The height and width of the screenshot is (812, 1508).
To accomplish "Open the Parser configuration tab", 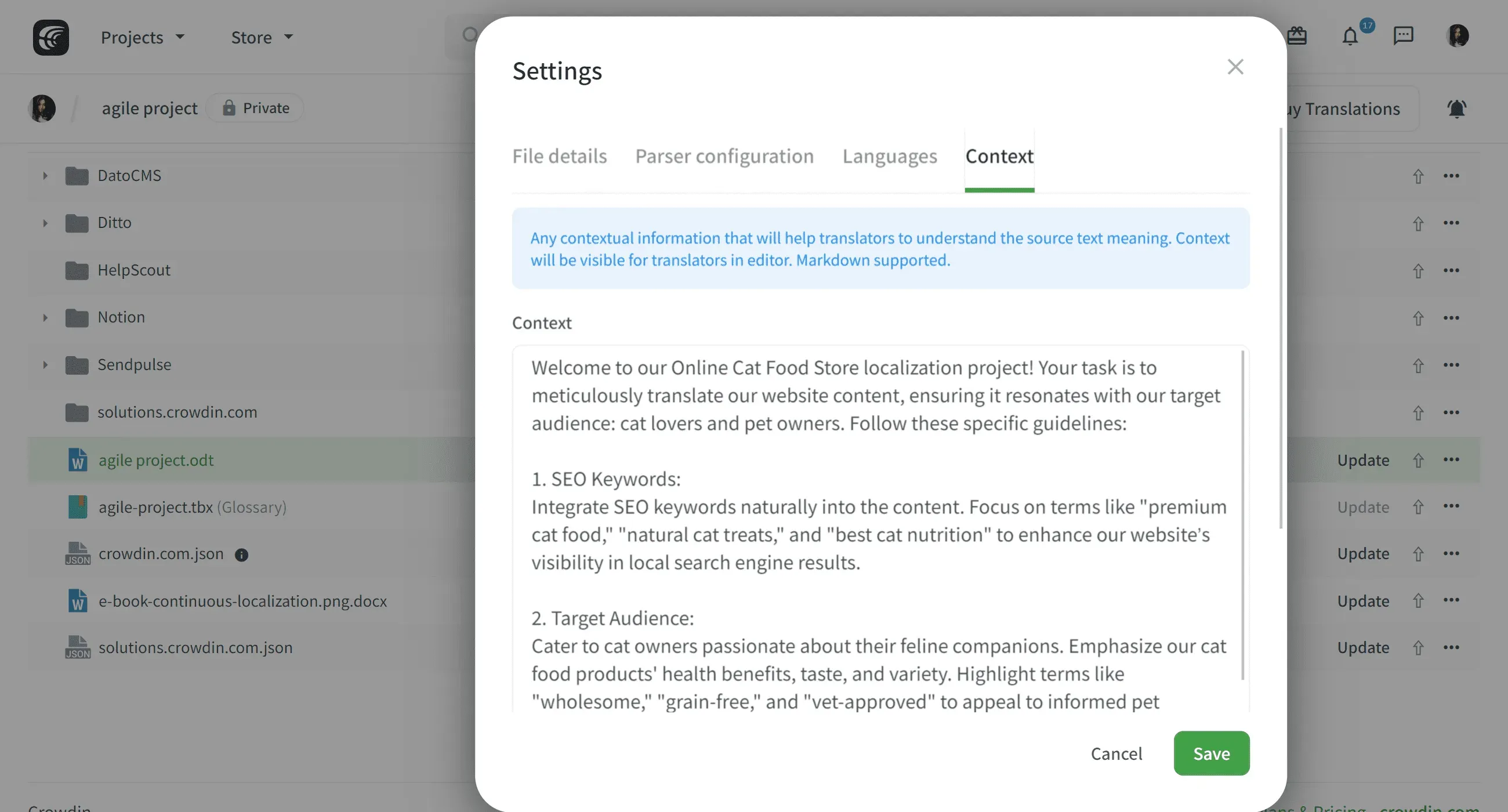I will tap(724, 155).
